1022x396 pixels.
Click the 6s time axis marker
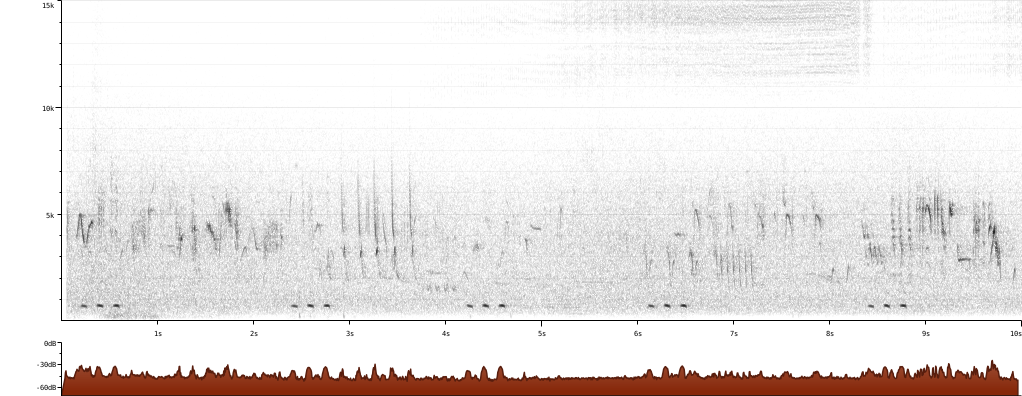coord(637,333)
